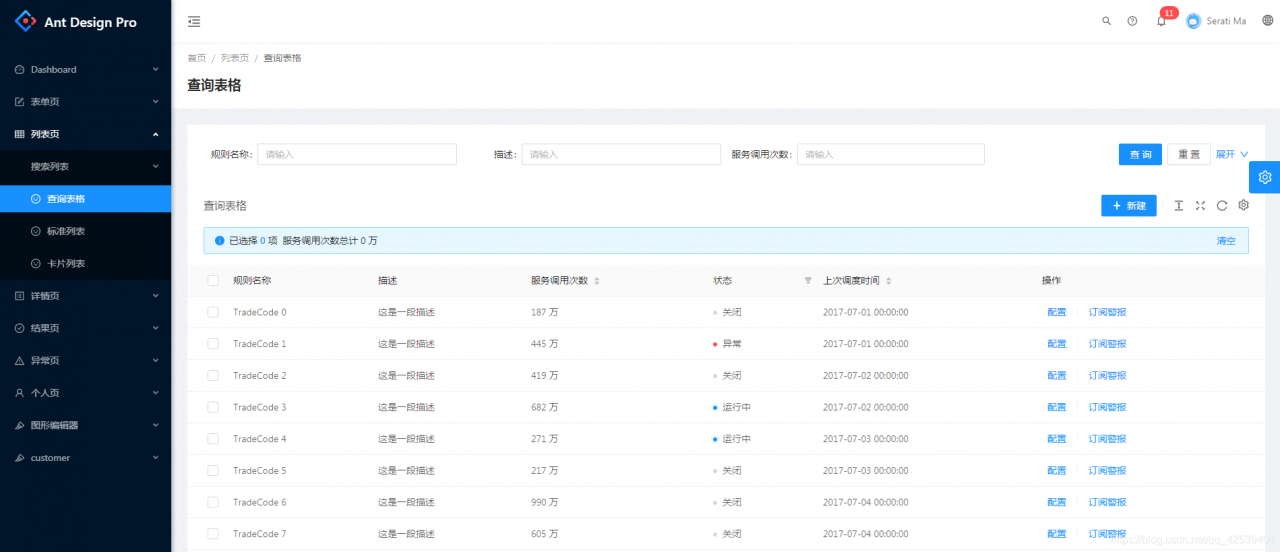Click 配置 link for TradeCode 1
The width and height of the screenshot is (1280, 552).
coord(1057,344)
